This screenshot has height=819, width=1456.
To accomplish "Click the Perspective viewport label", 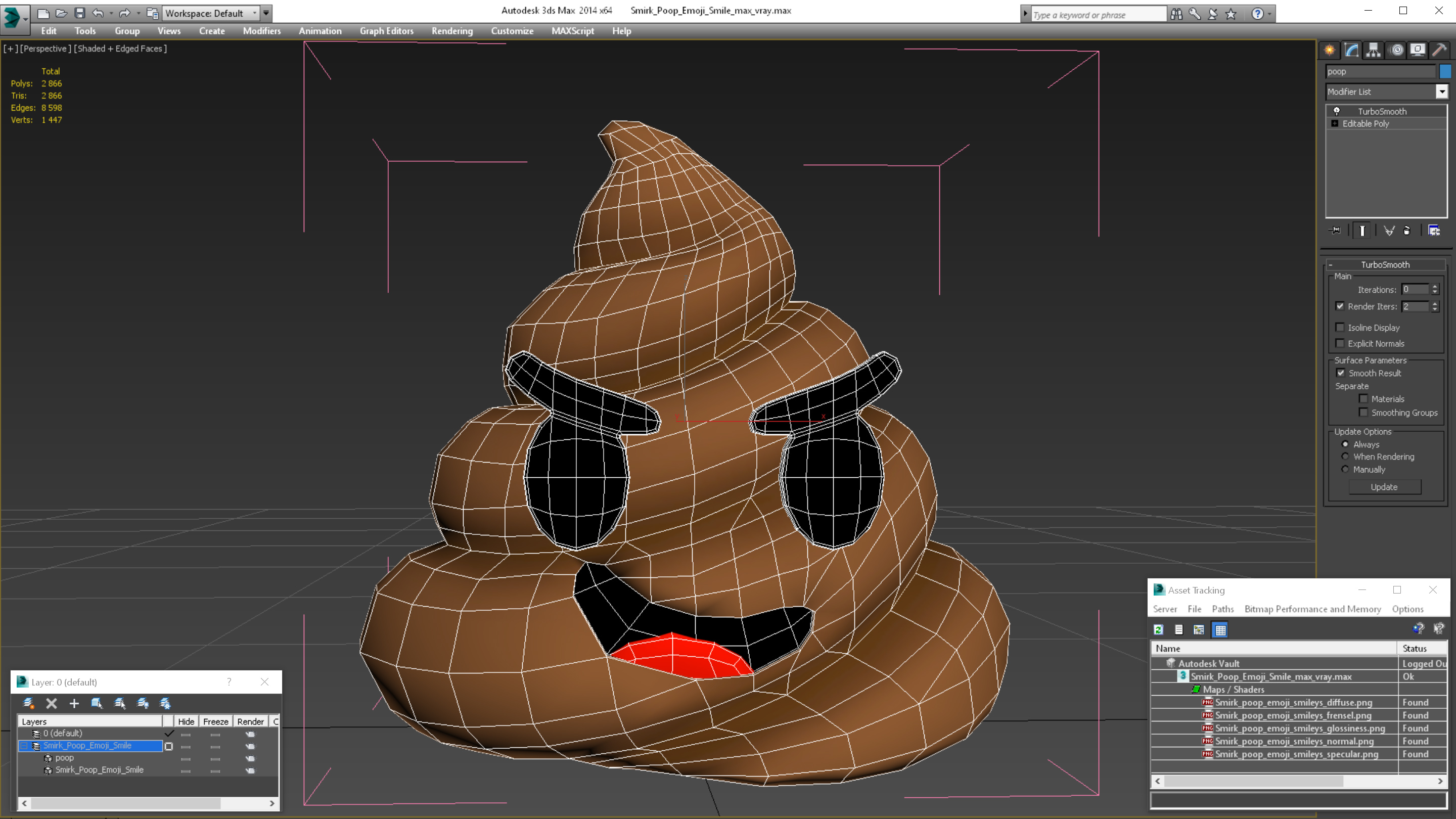I will coord(45,49).
